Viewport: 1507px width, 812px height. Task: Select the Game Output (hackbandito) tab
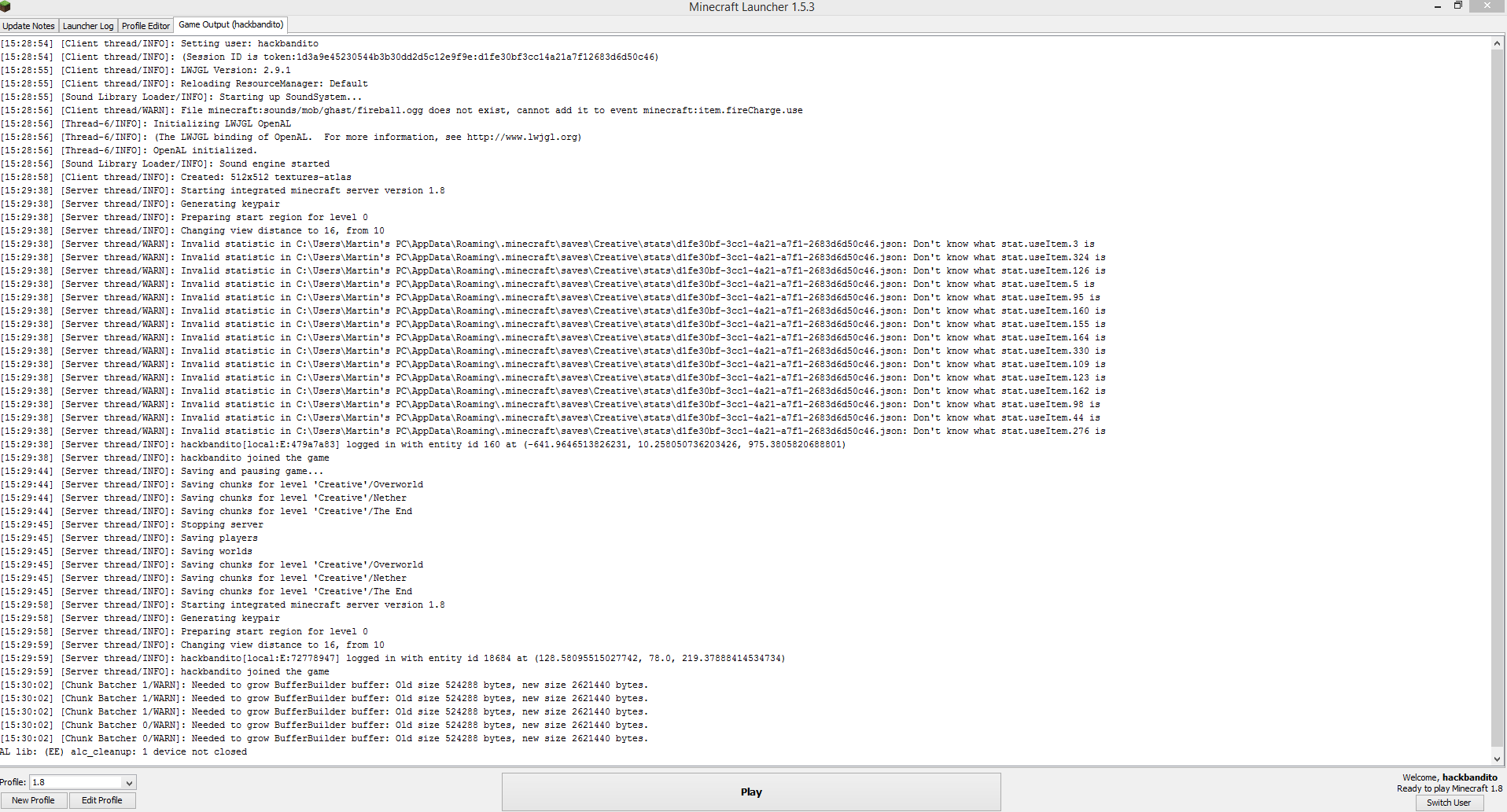click(231, 25)
